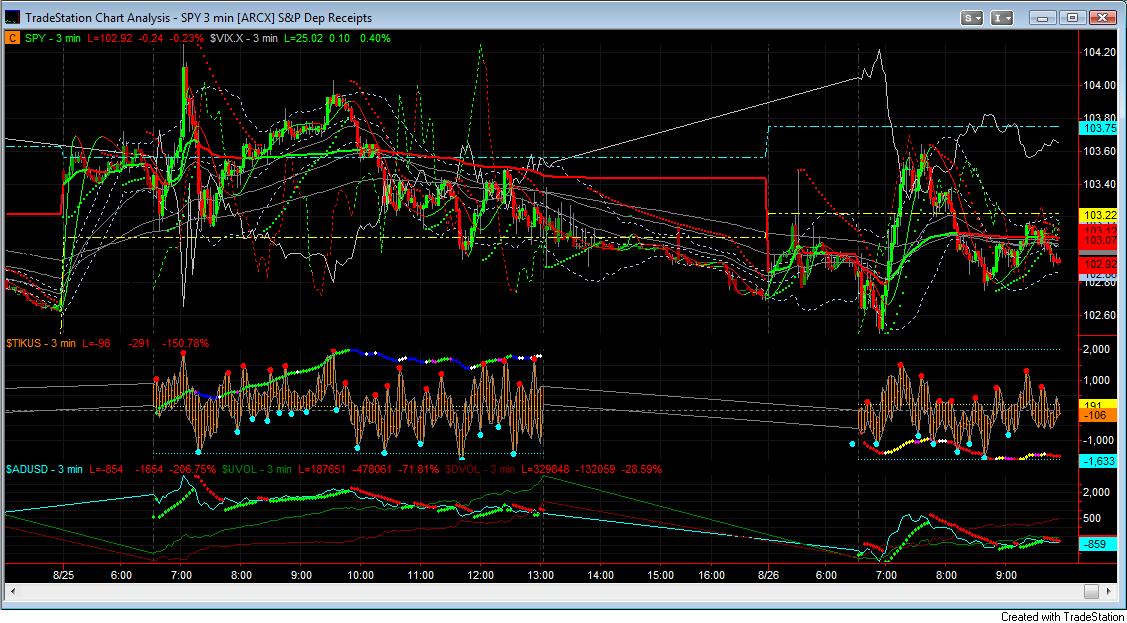1127x623 pixels.
Task: Click the '-0.23%' SPY percent change
Action: click(188, 38)
